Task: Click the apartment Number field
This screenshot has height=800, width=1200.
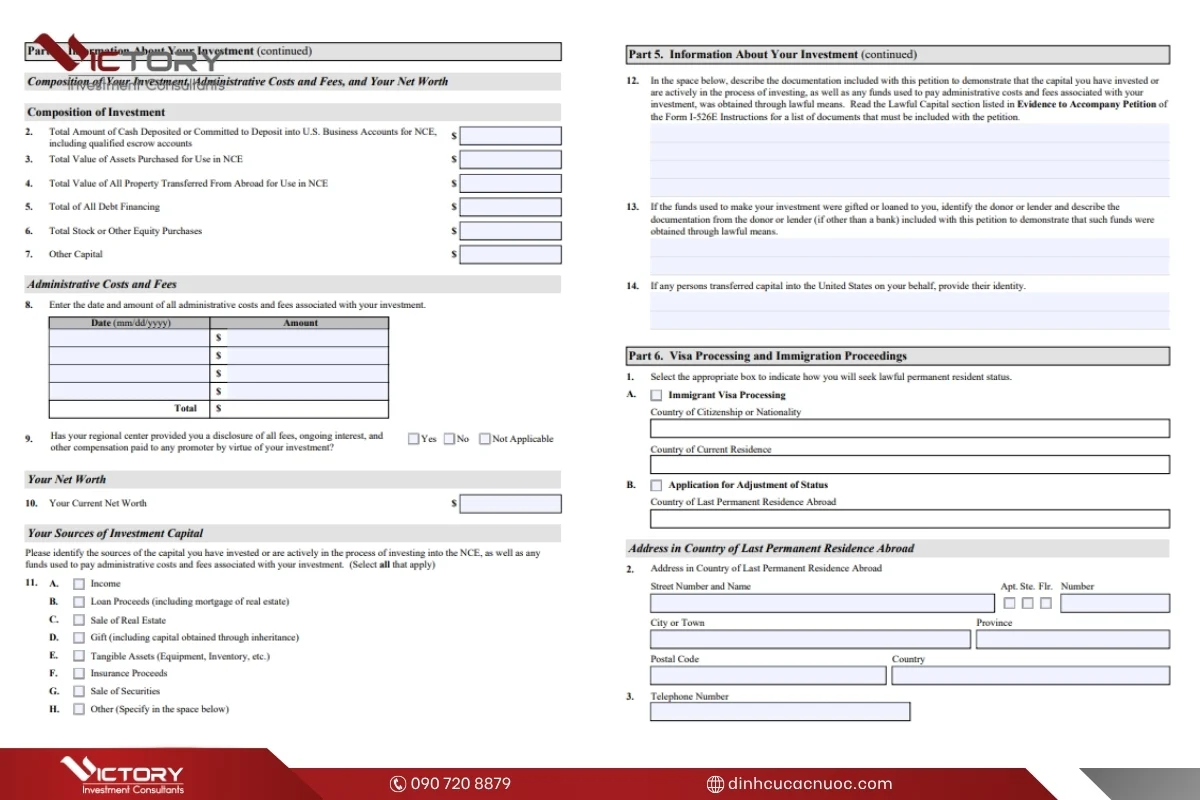Action: [1115, 603]
